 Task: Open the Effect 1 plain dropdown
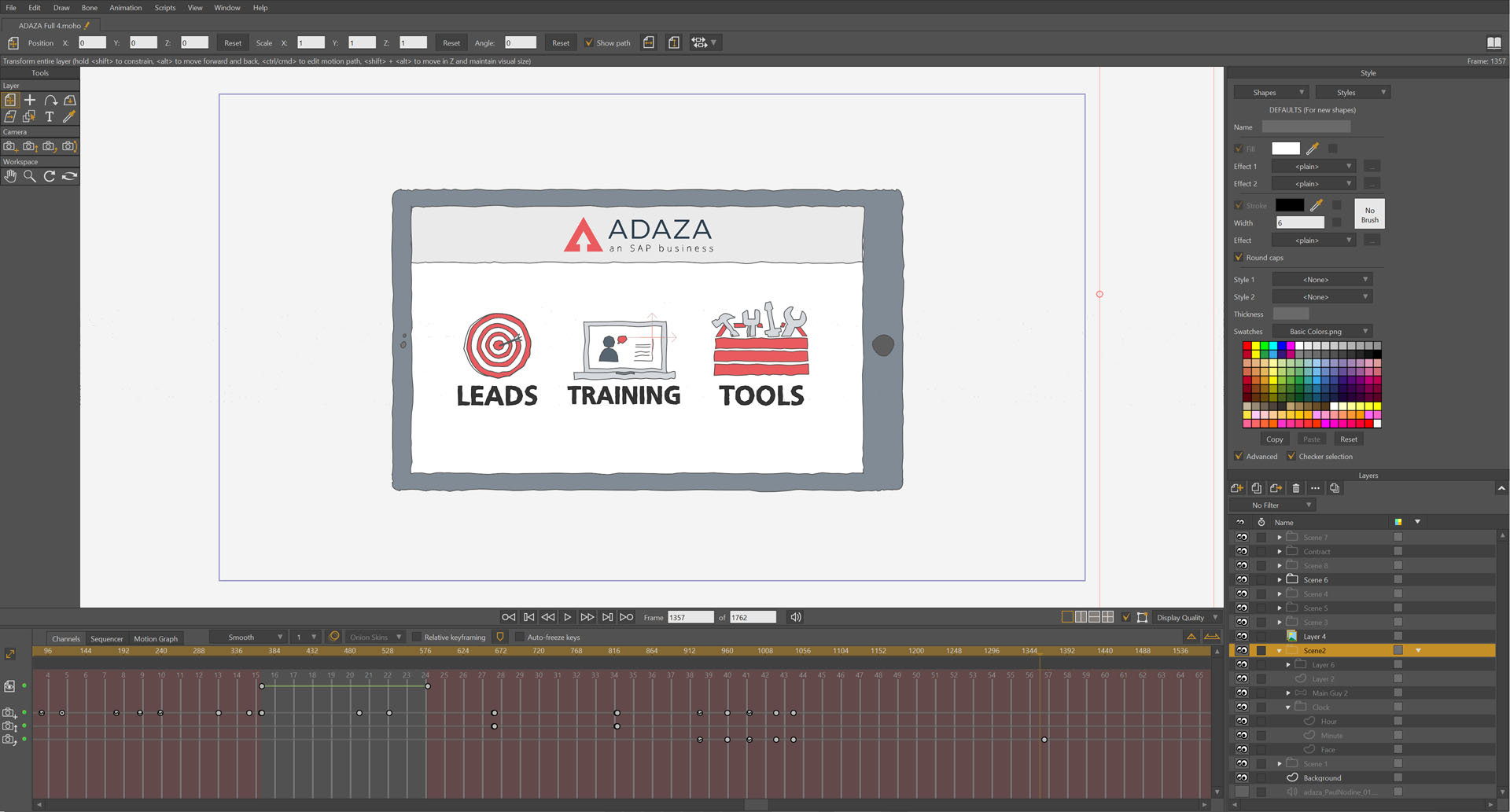click(1313, 166)
